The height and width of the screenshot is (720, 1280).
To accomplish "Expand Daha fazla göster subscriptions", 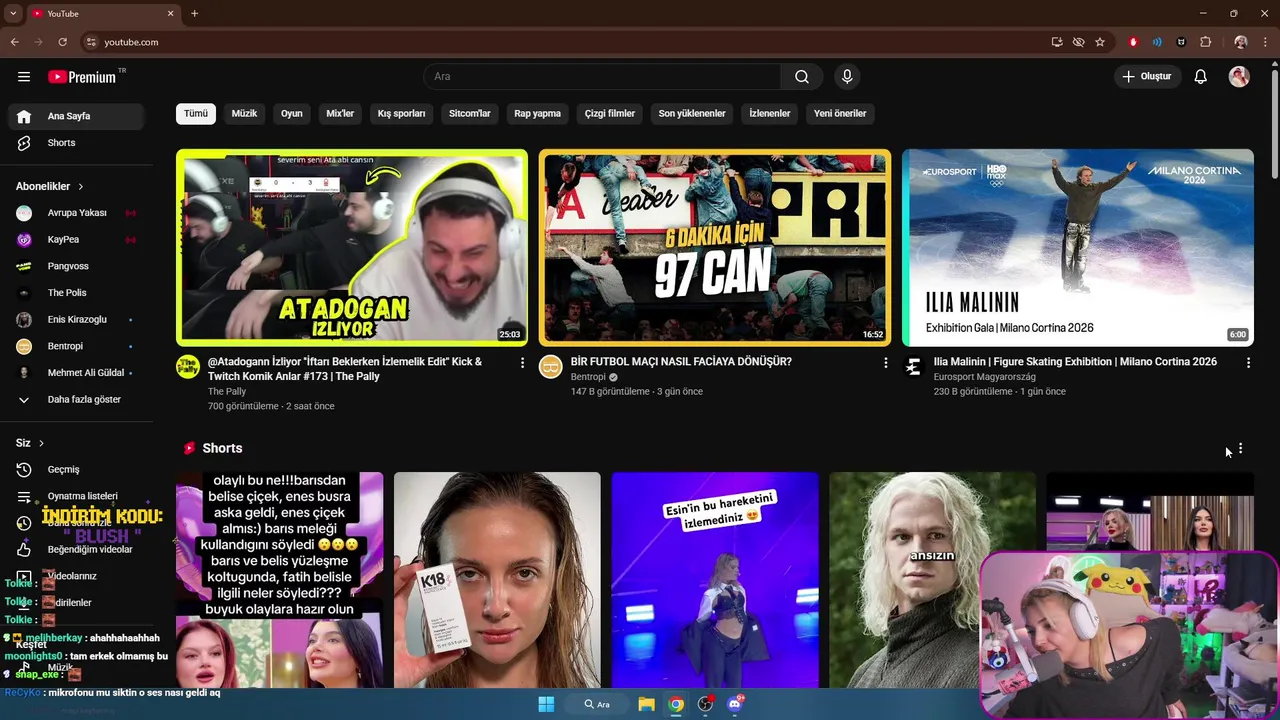I will coord(76,400).
